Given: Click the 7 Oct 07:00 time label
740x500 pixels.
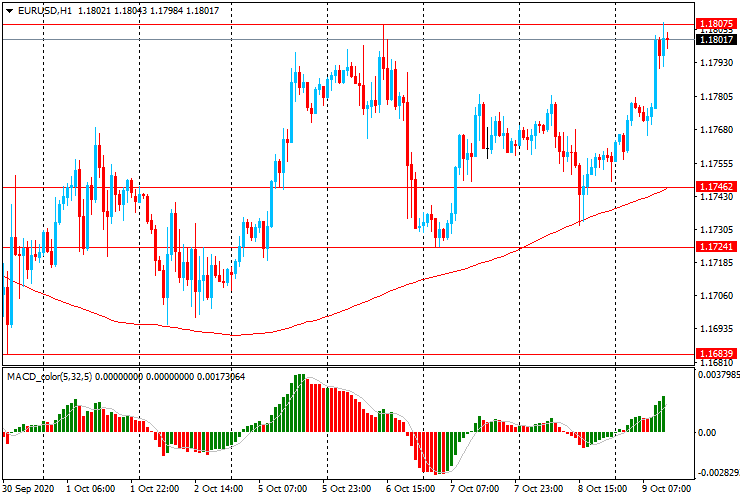Looking at the screenshot, I should point(474,489).
